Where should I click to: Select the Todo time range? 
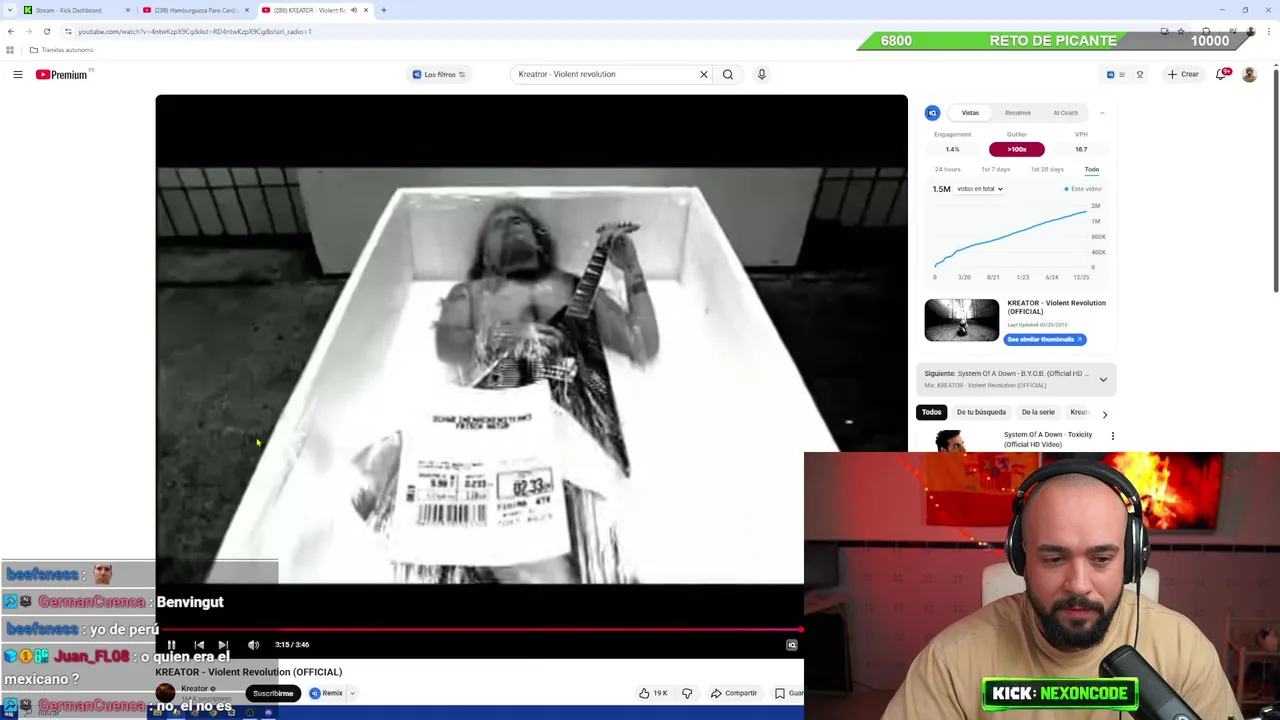(x=1092, y=170)
